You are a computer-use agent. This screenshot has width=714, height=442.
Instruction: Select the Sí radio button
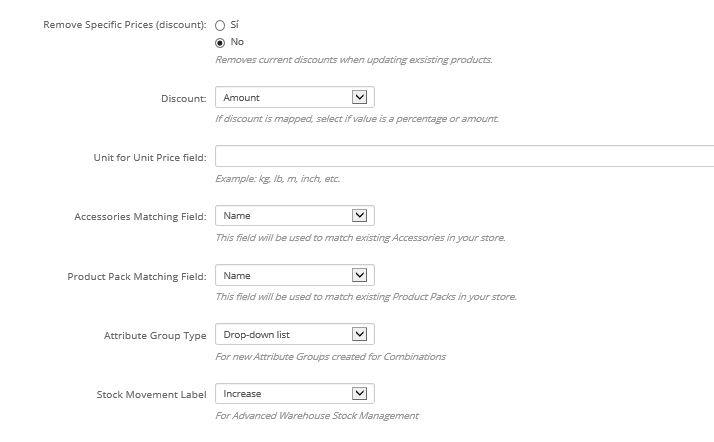[220, 25]
